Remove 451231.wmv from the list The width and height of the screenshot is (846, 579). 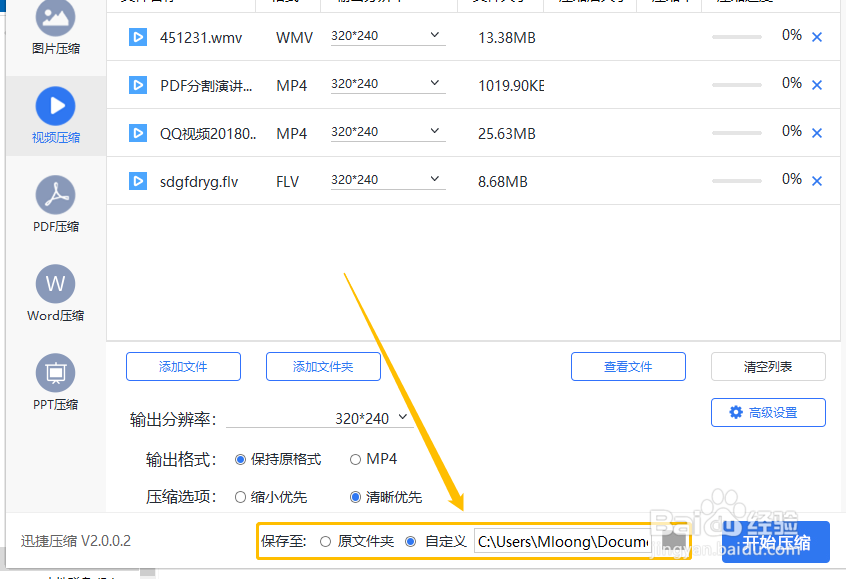817,37
